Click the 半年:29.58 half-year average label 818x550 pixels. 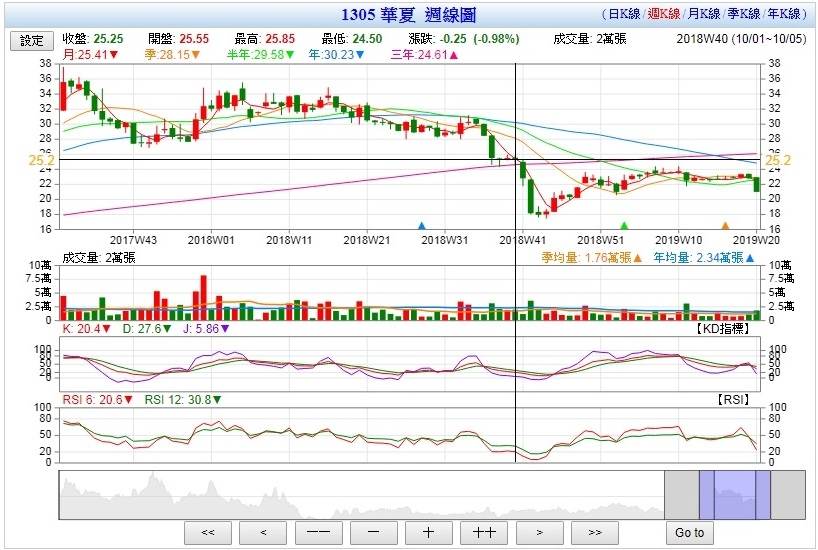(x=260, y=54)
